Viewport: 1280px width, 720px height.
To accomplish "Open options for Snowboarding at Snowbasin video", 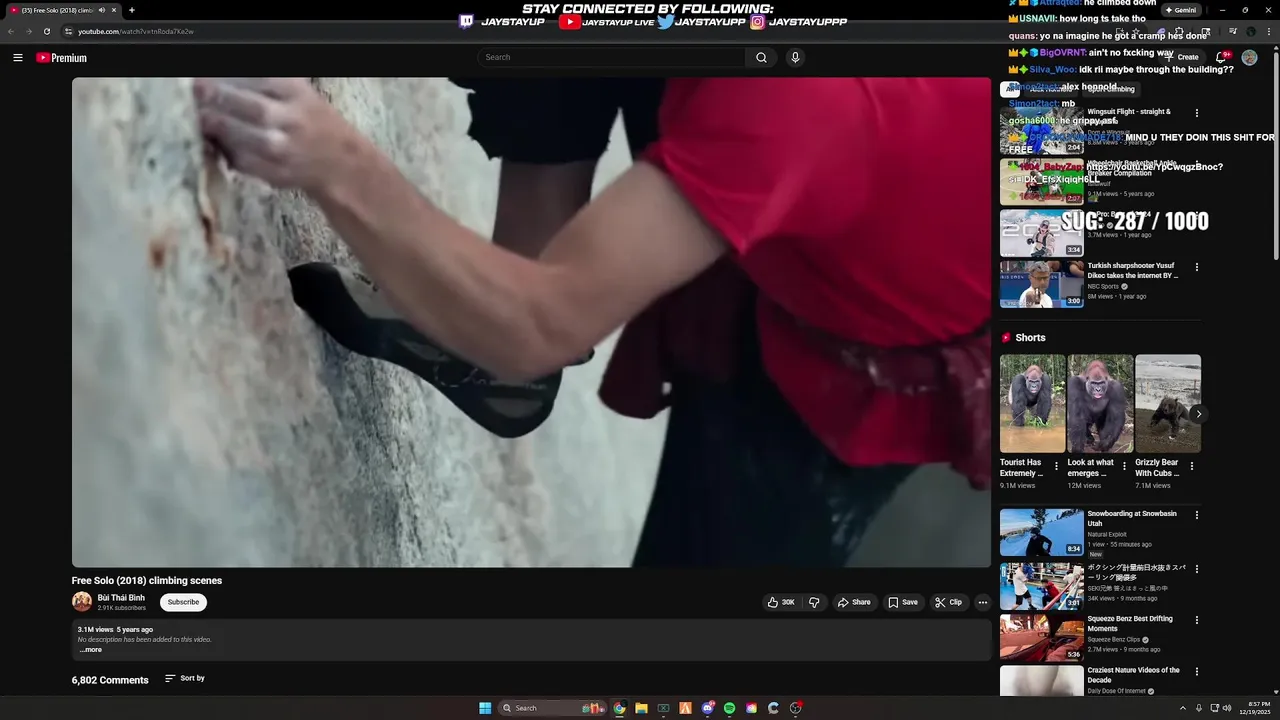I will coord(1196,515).
